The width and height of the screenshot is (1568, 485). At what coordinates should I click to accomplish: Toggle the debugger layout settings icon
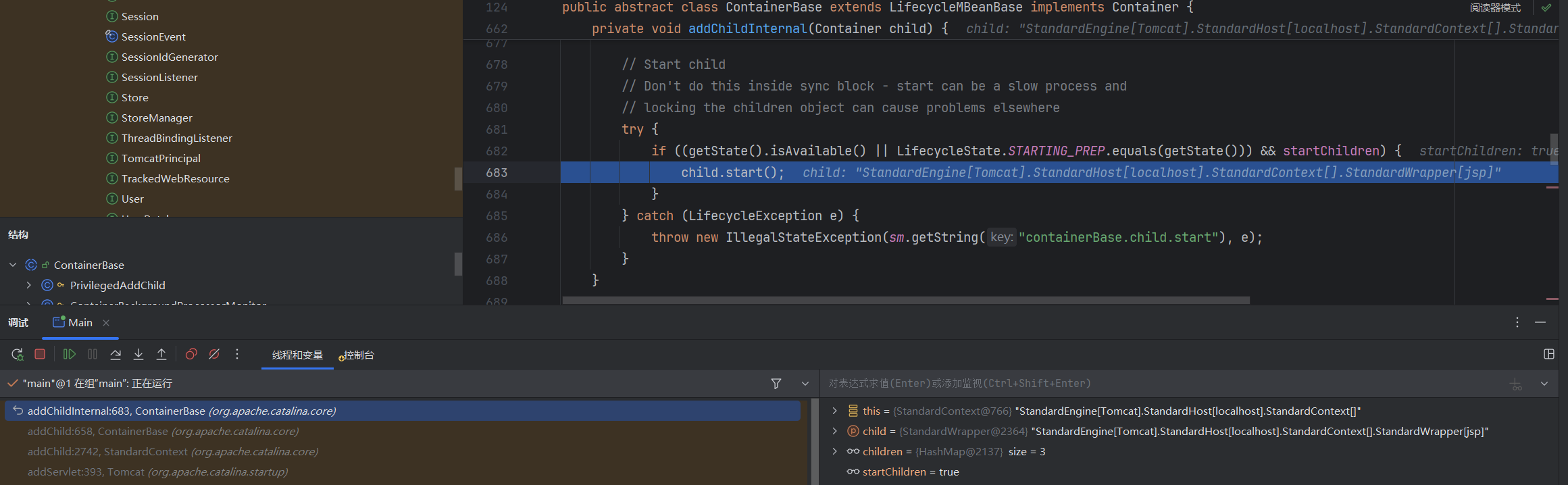[x=1549, y=355]
